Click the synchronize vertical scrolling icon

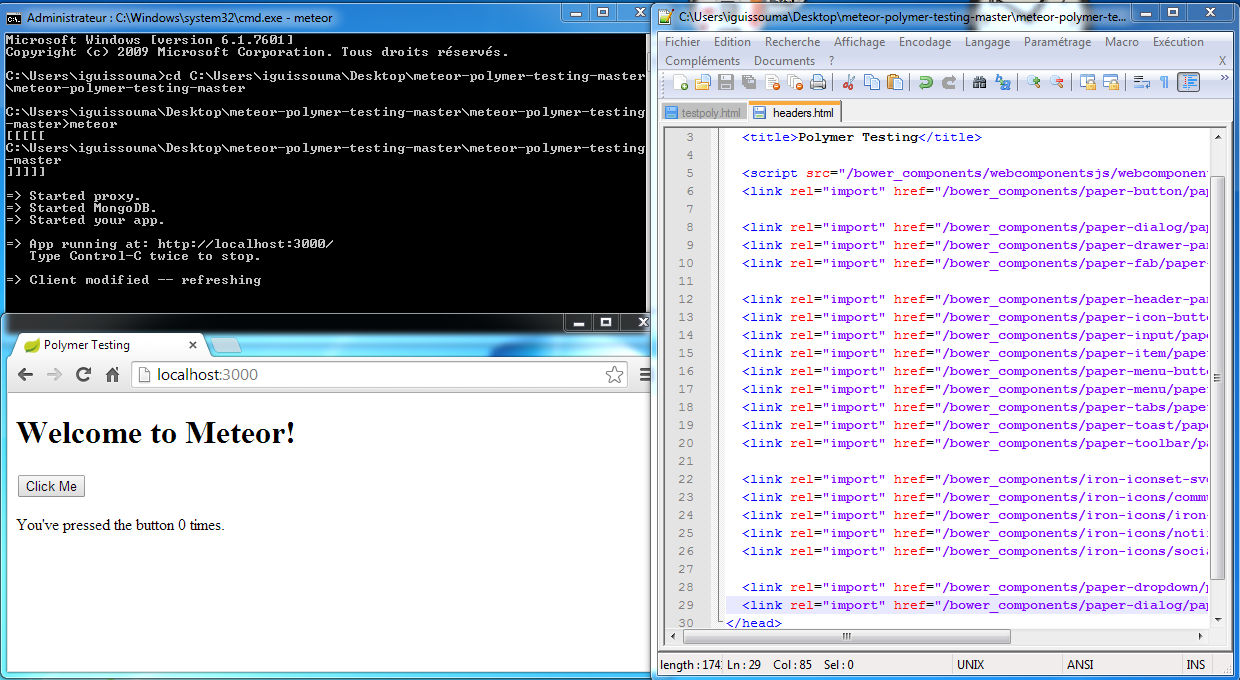click(x=1087, y=82)
